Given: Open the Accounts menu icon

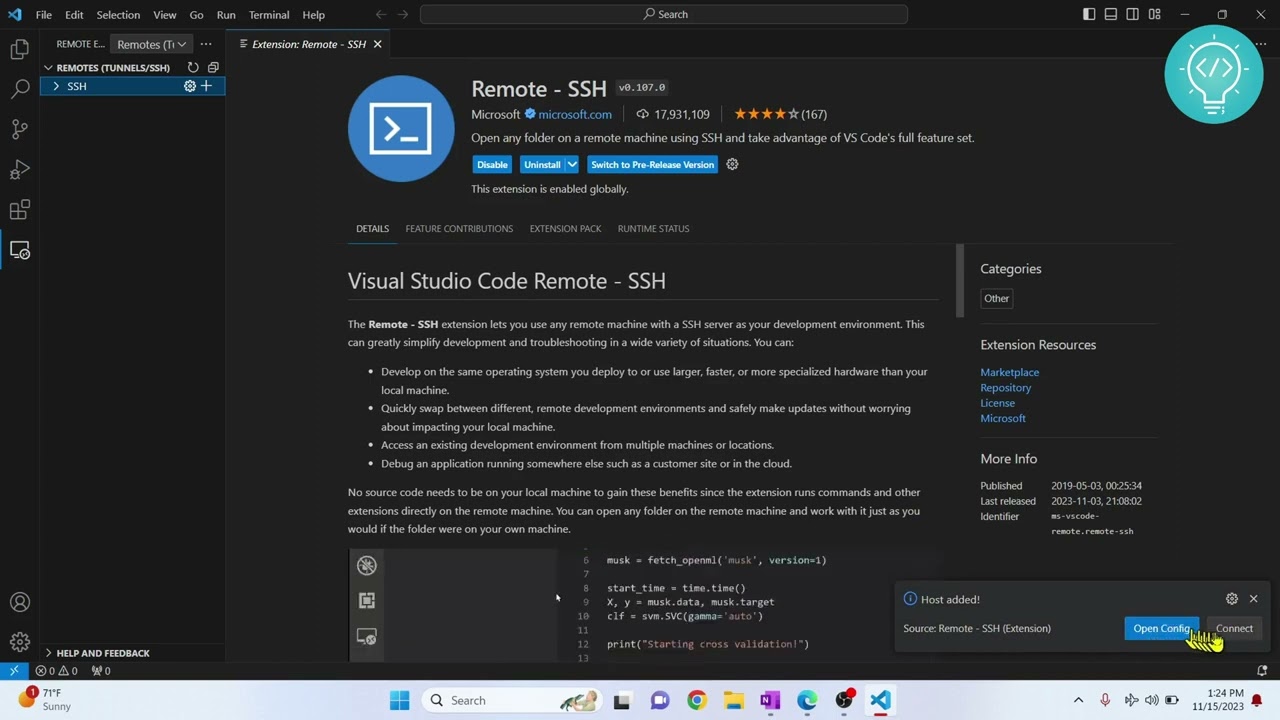Looking at the screenshot, I should click(x=19, y=602).
